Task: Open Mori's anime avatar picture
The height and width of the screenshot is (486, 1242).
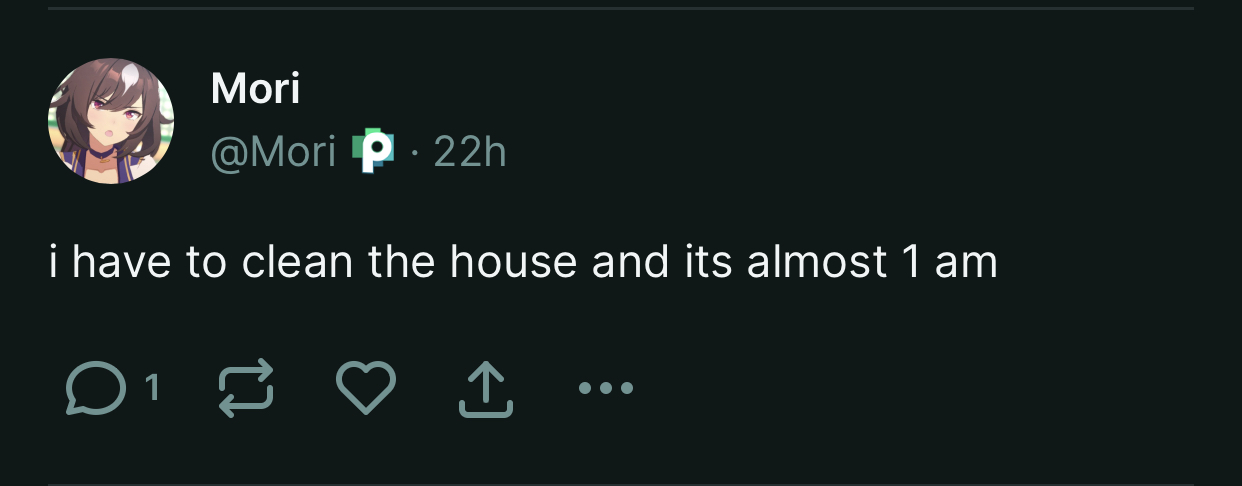Action: pyautogui.click(x=111, y=121)
